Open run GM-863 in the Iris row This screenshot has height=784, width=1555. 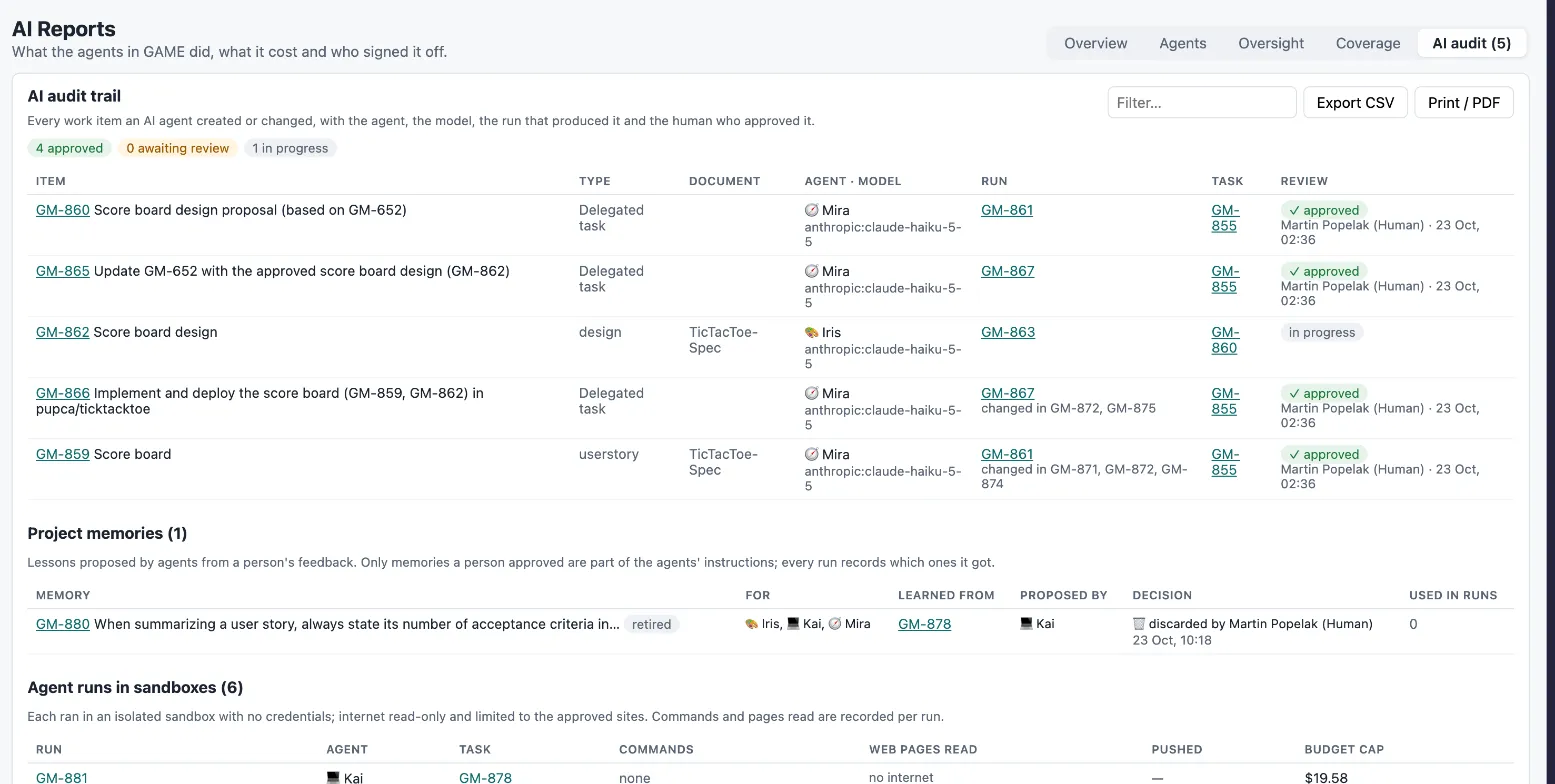tap(1008, 332)
